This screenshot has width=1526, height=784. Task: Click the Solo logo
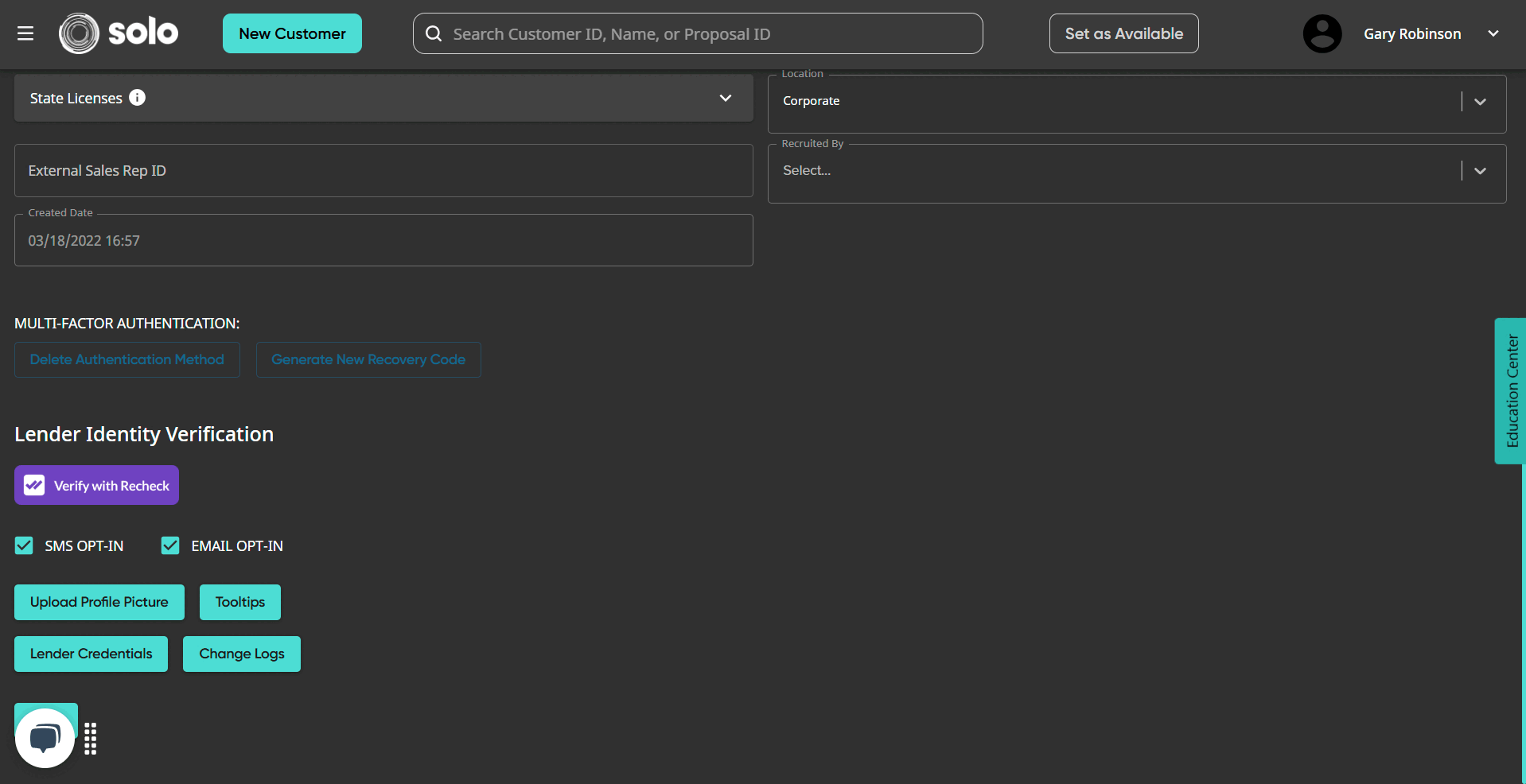pyautogui.click(x=118, y=33)
